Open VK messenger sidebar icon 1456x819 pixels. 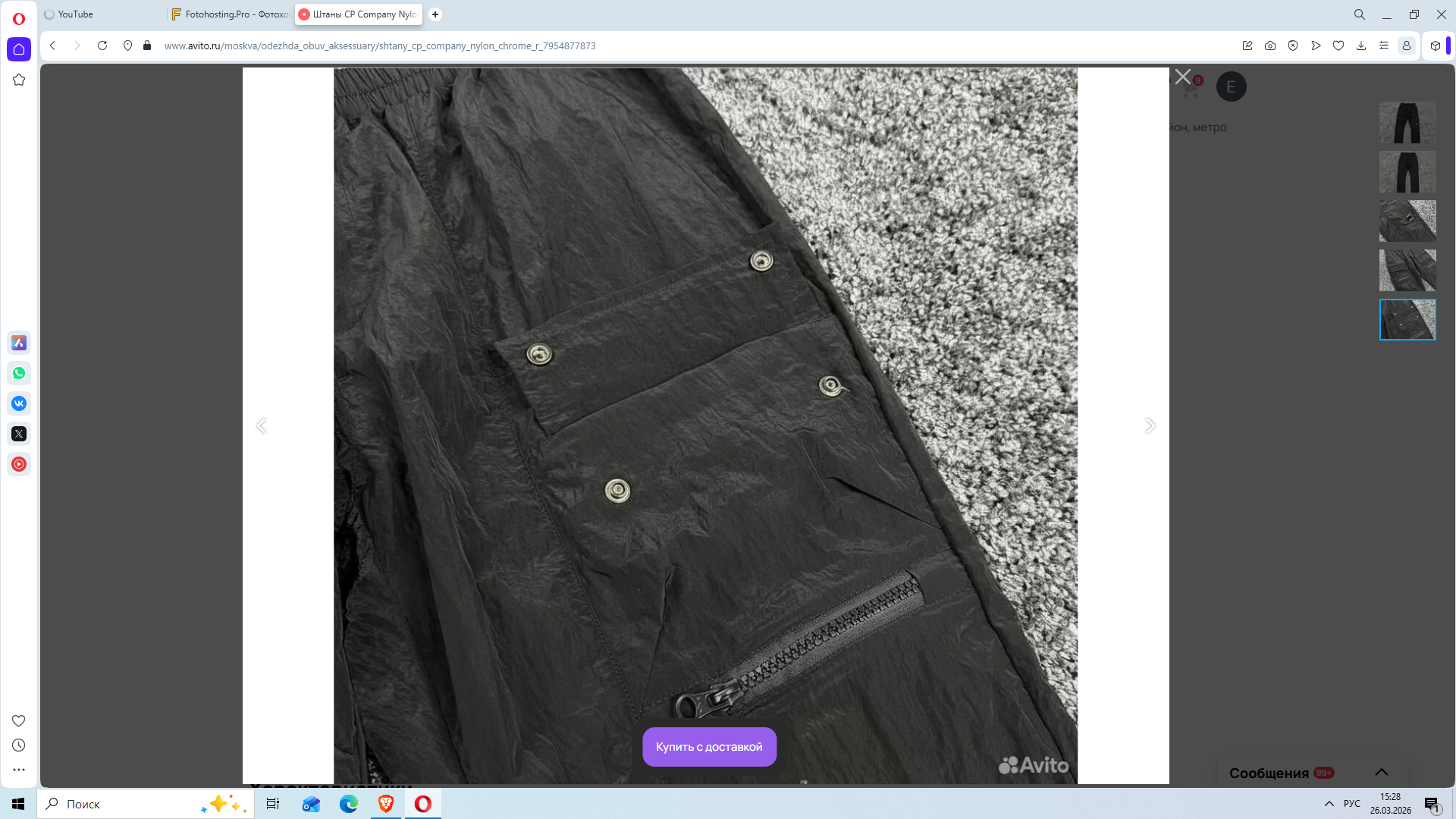(x=19, y=403)
